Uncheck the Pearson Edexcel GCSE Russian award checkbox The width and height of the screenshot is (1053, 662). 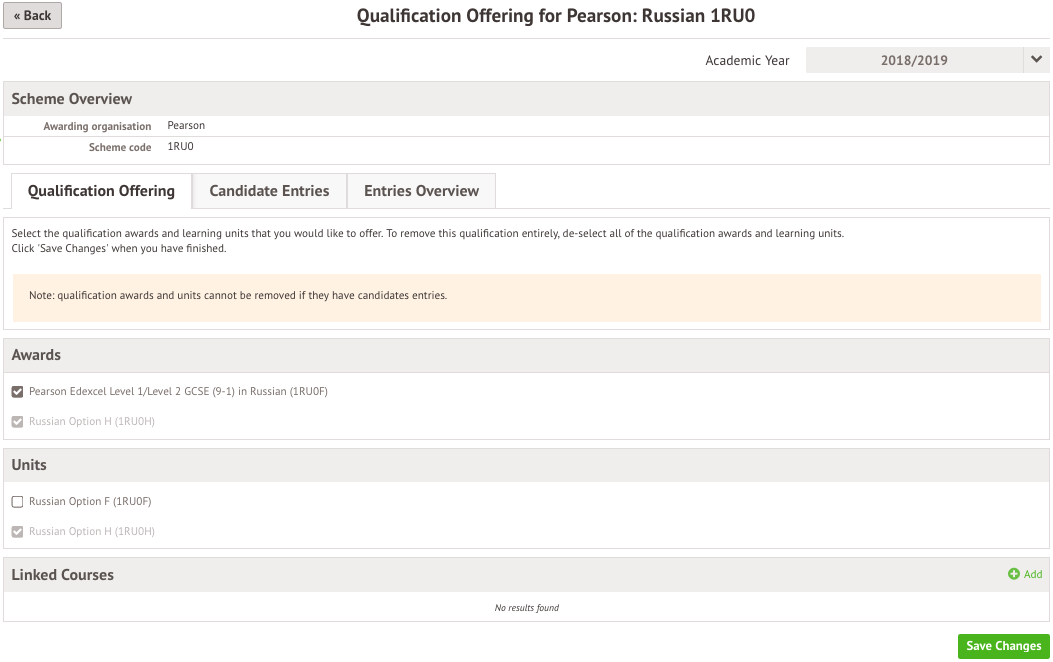[17, 392]
